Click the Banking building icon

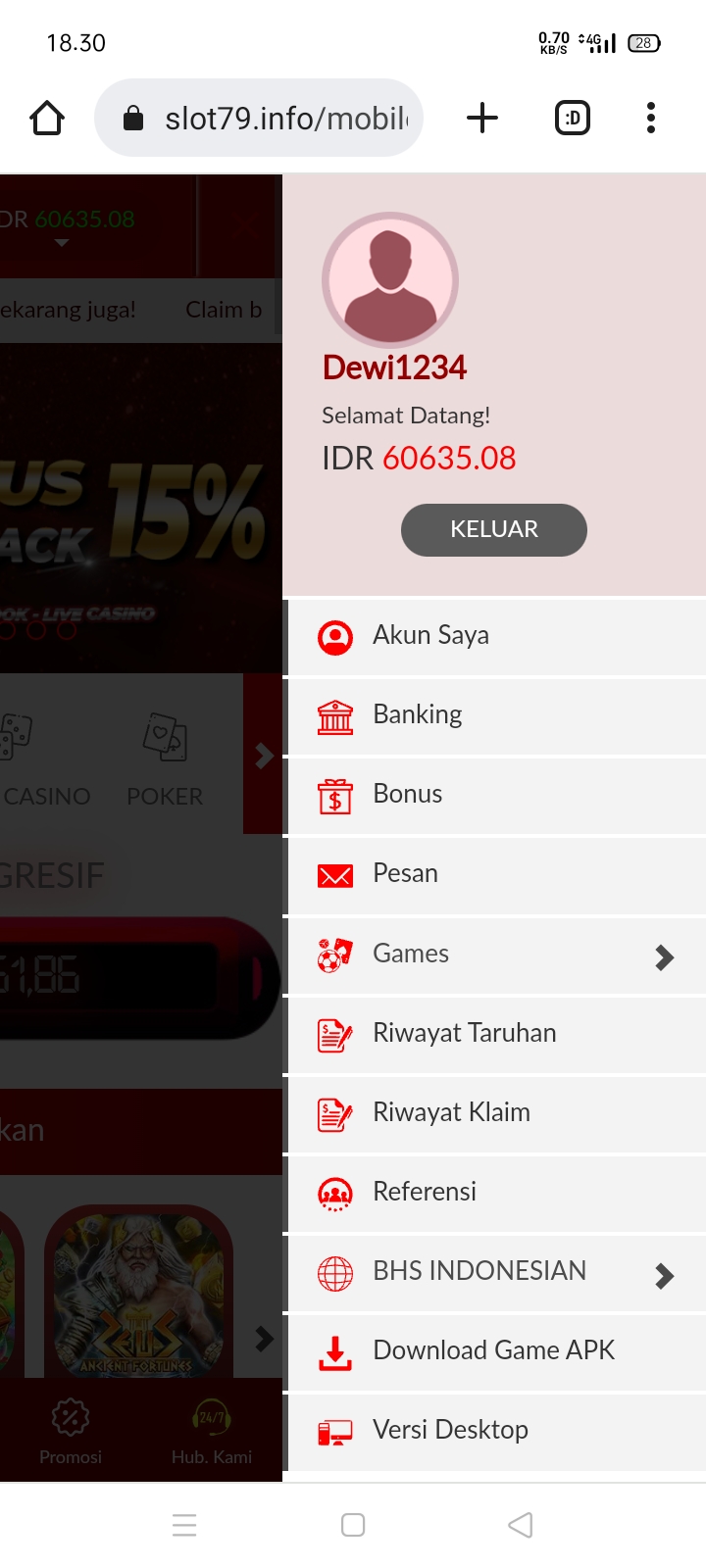[x=335, y=716]
